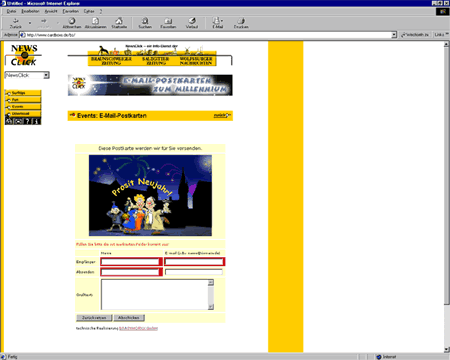Stop loading with the Abbrechen icon
Screen dimensions: 450x360
click(72, 23)
